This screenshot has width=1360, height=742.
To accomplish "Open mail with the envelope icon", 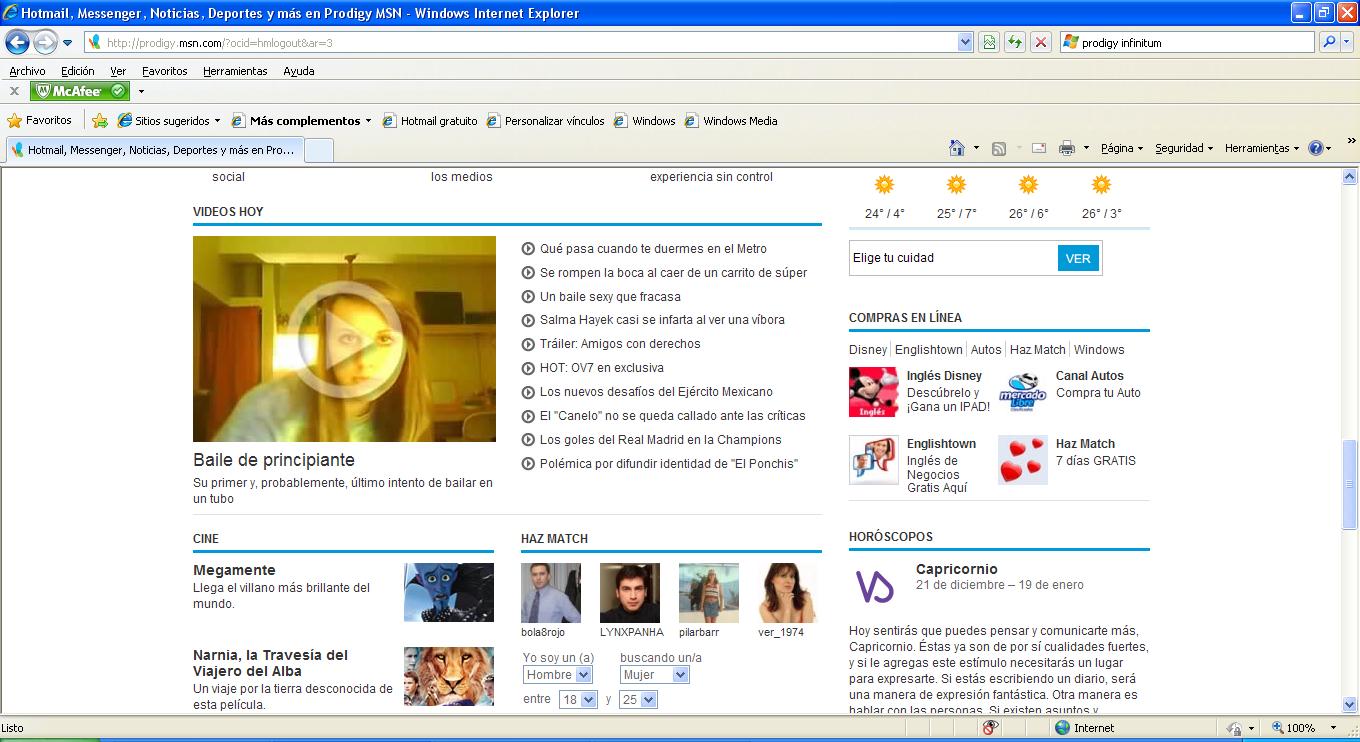I will click(1038, 147).
